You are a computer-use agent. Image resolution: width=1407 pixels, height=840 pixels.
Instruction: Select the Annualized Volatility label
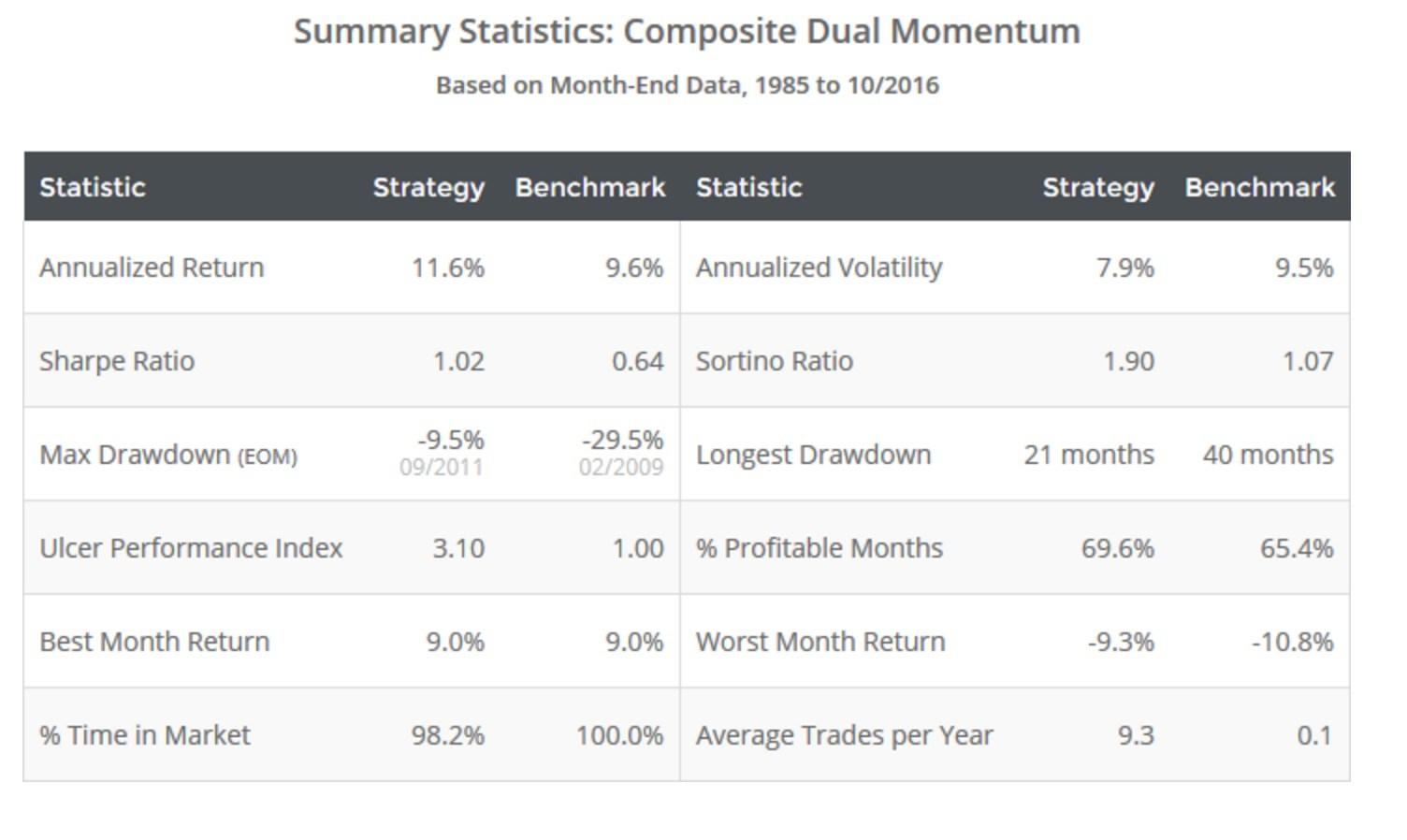point(819,268)
